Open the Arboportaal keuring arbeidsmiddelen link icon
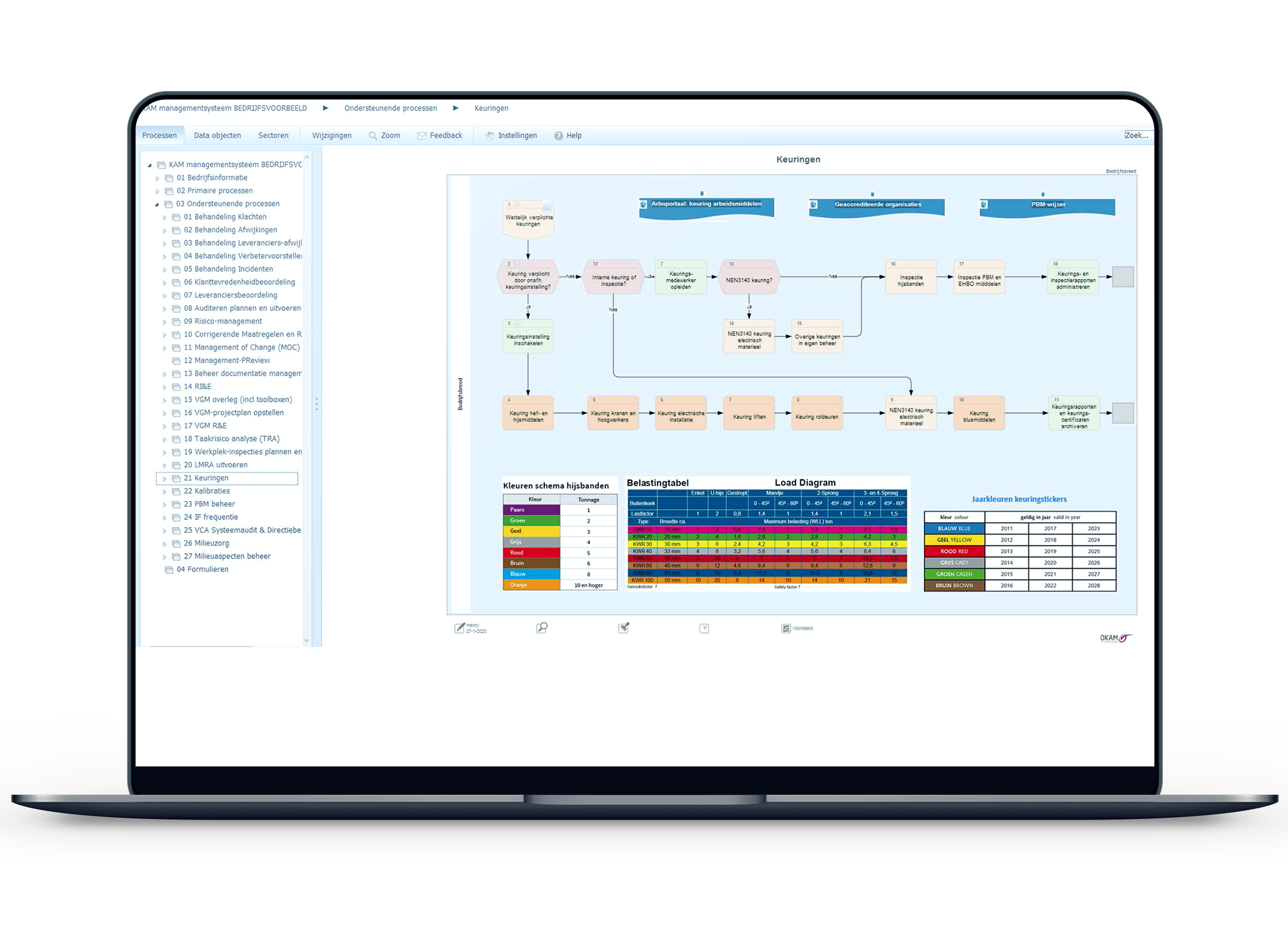The width and height of the screenshot is (1288, 930). pyautogui.click(x=644, y=205)
